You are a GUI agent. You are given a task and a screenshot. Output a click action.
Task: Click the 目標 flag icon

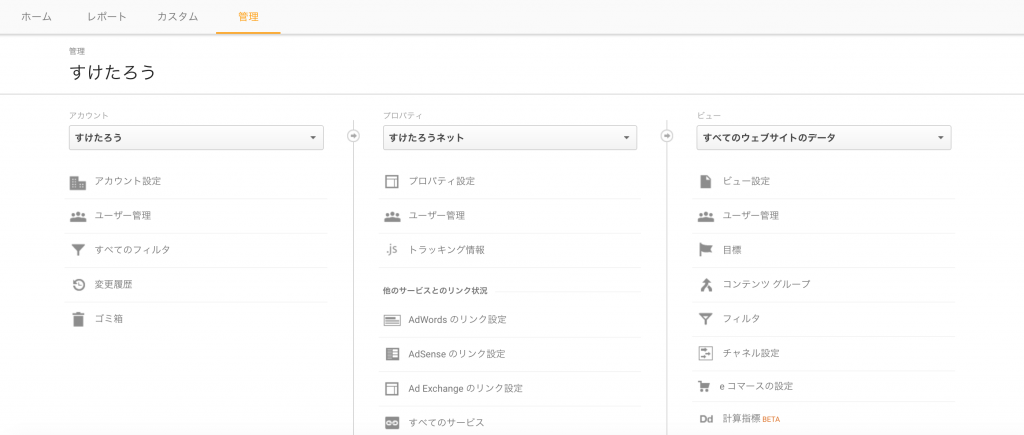[705, 250]
